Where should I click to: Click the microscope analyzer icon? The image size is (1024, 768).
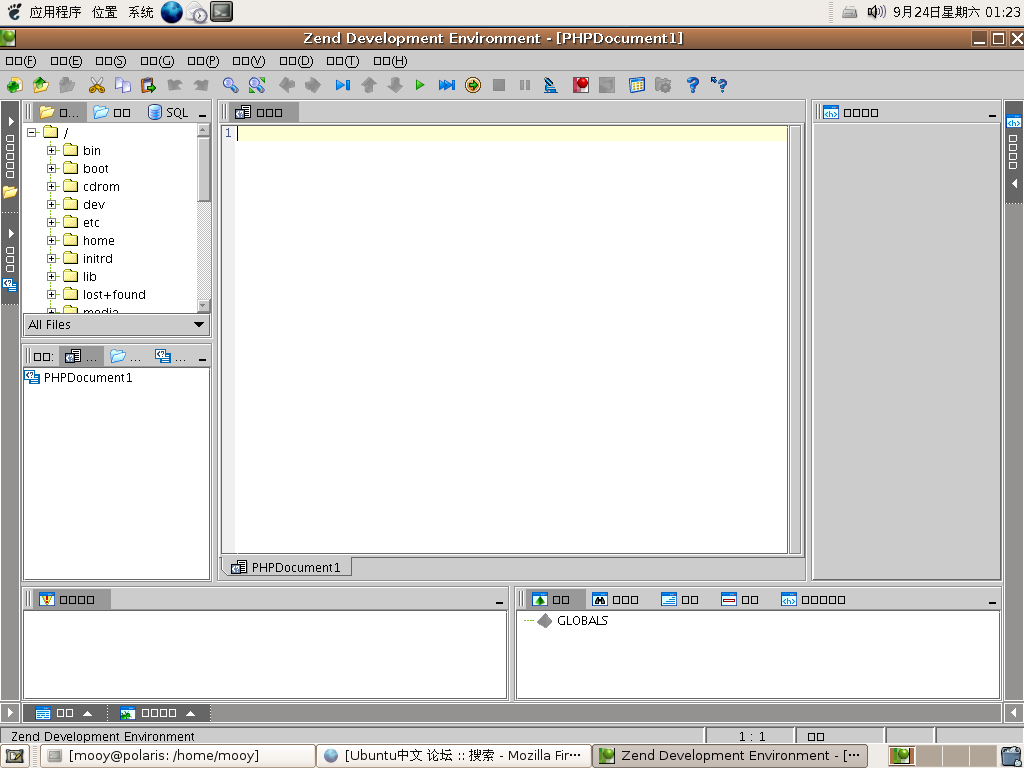[551, 85]
